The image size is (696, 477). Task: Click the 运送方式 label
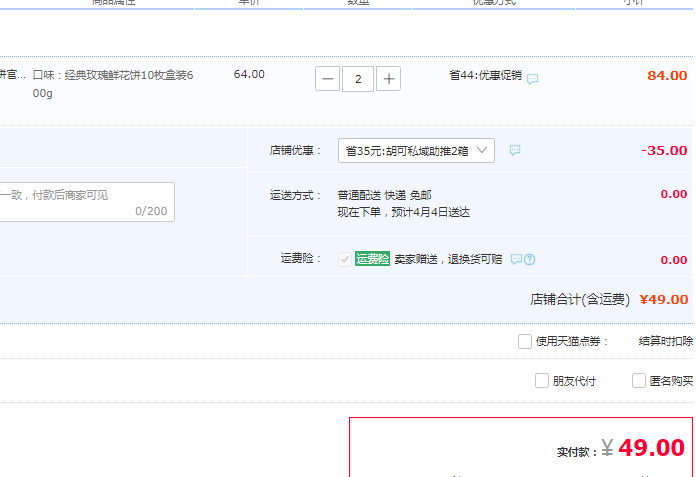[295, 195]
